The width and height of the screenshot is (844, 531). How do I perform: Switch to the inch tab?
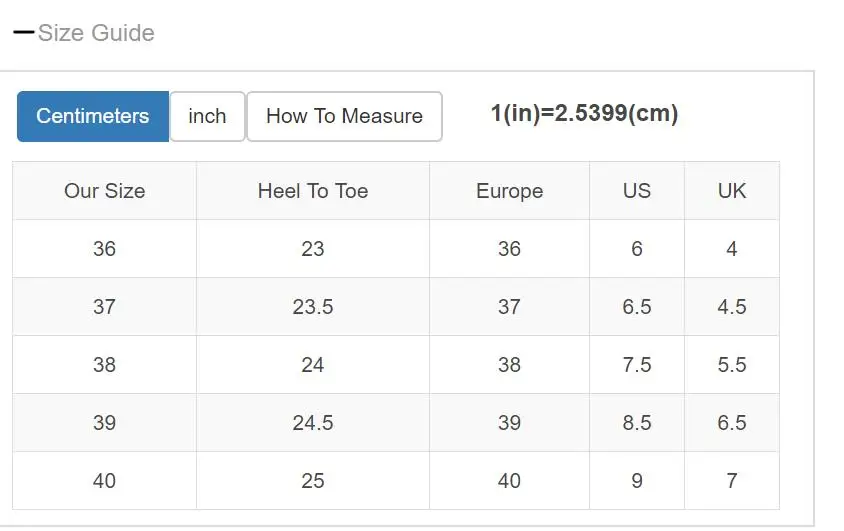click(x=207, y=116)
